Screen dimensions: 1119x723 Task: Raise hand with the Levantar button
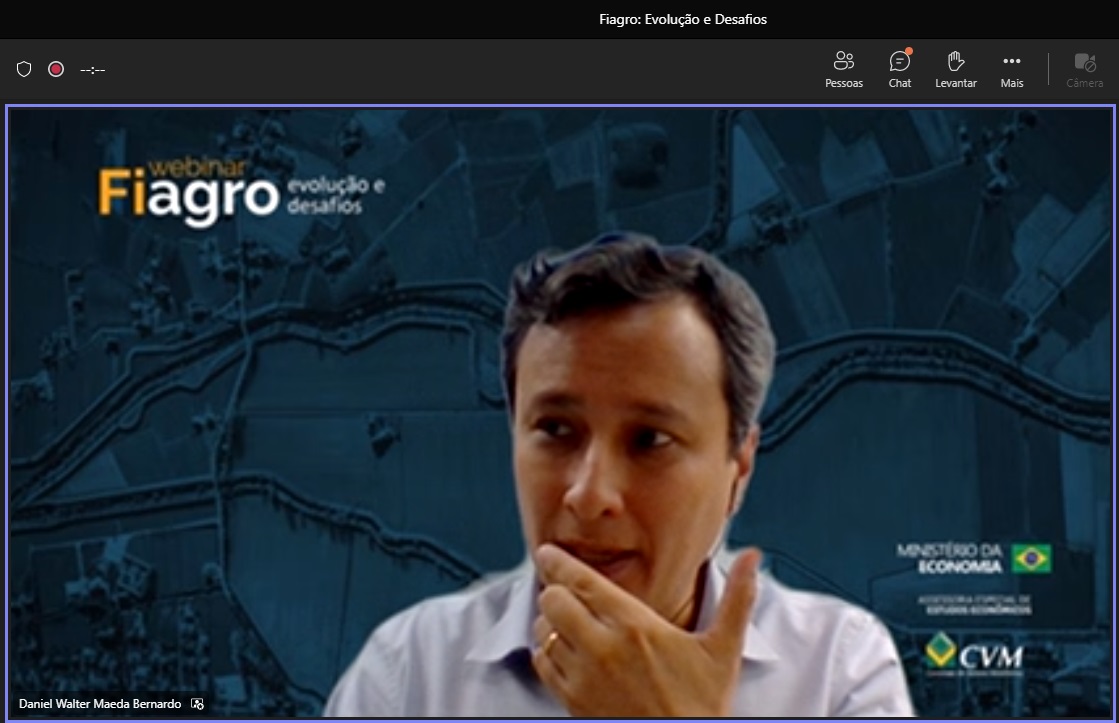tap(956, 69)
